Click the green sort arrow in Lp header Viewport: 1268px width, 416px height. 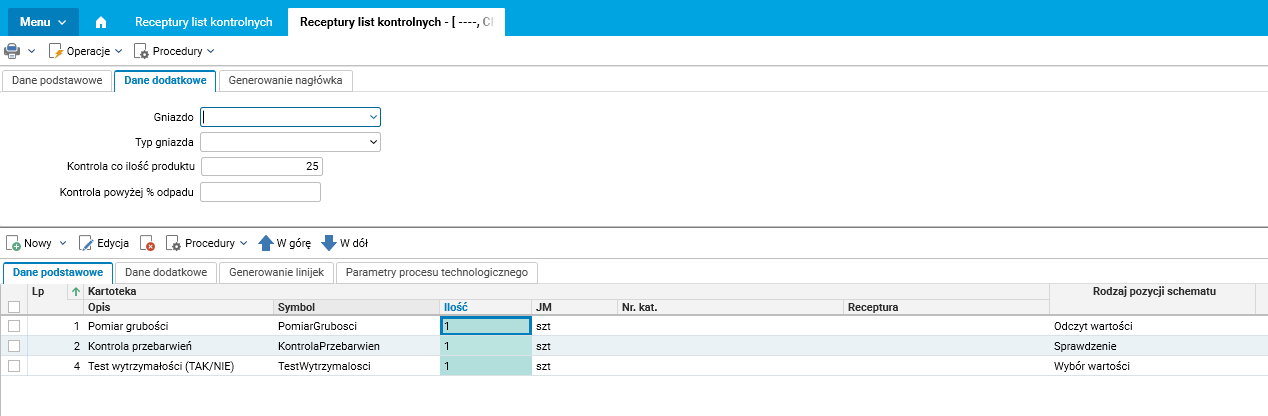pyautogui.click(x=76, y=291)
